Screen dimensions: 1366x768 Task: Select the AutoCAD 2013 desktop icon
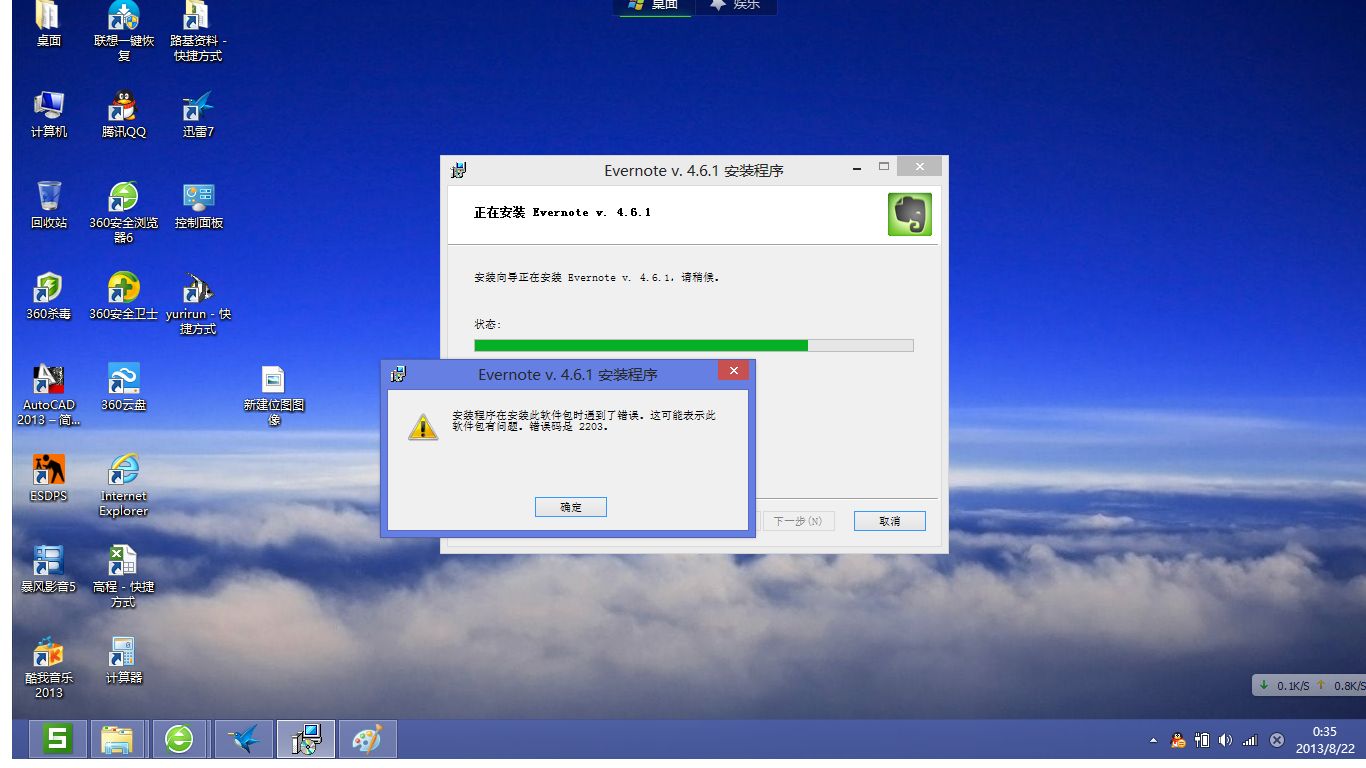49,394
